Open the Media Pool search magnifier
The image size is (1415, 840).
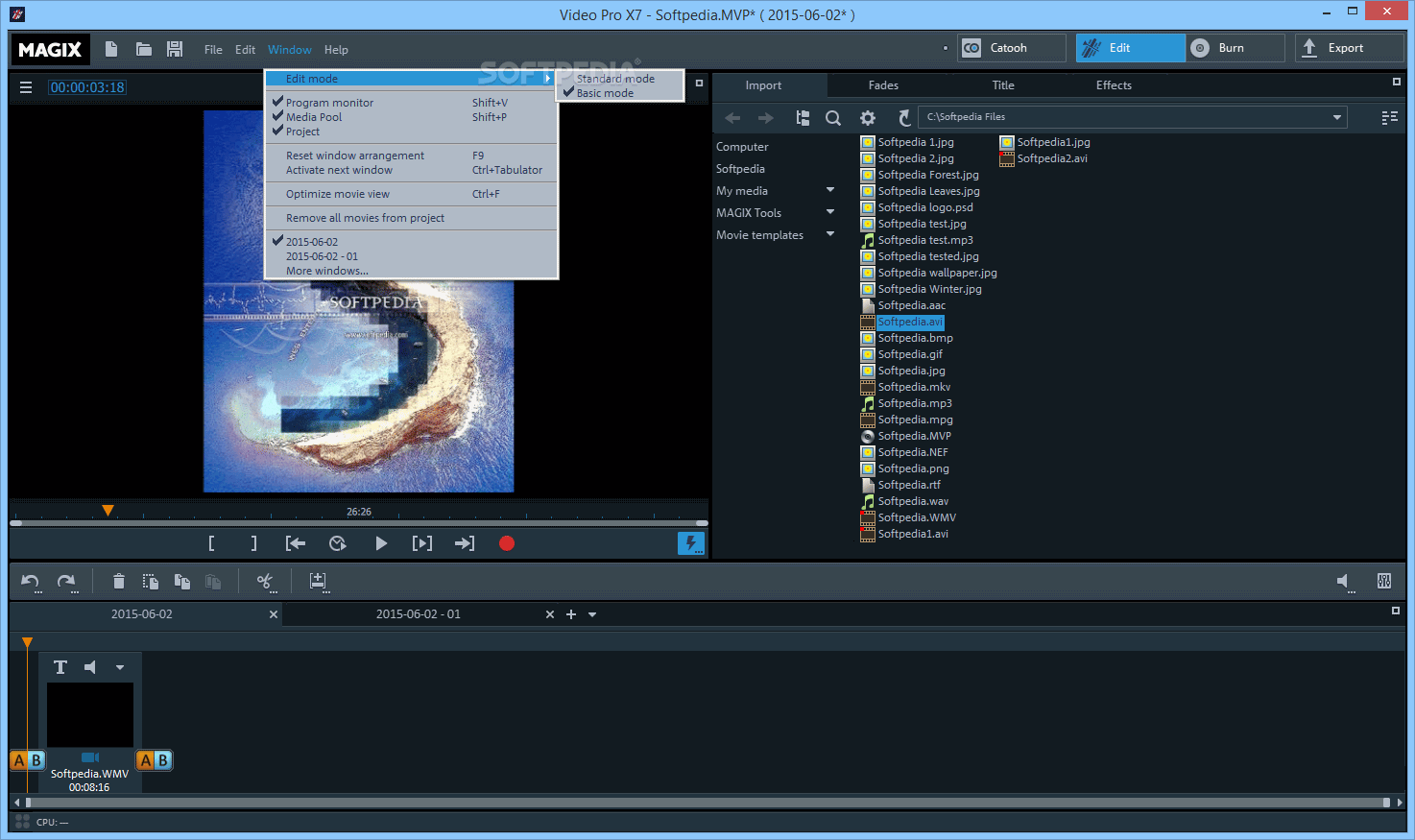pyautogui.click(x=833, y=118)
